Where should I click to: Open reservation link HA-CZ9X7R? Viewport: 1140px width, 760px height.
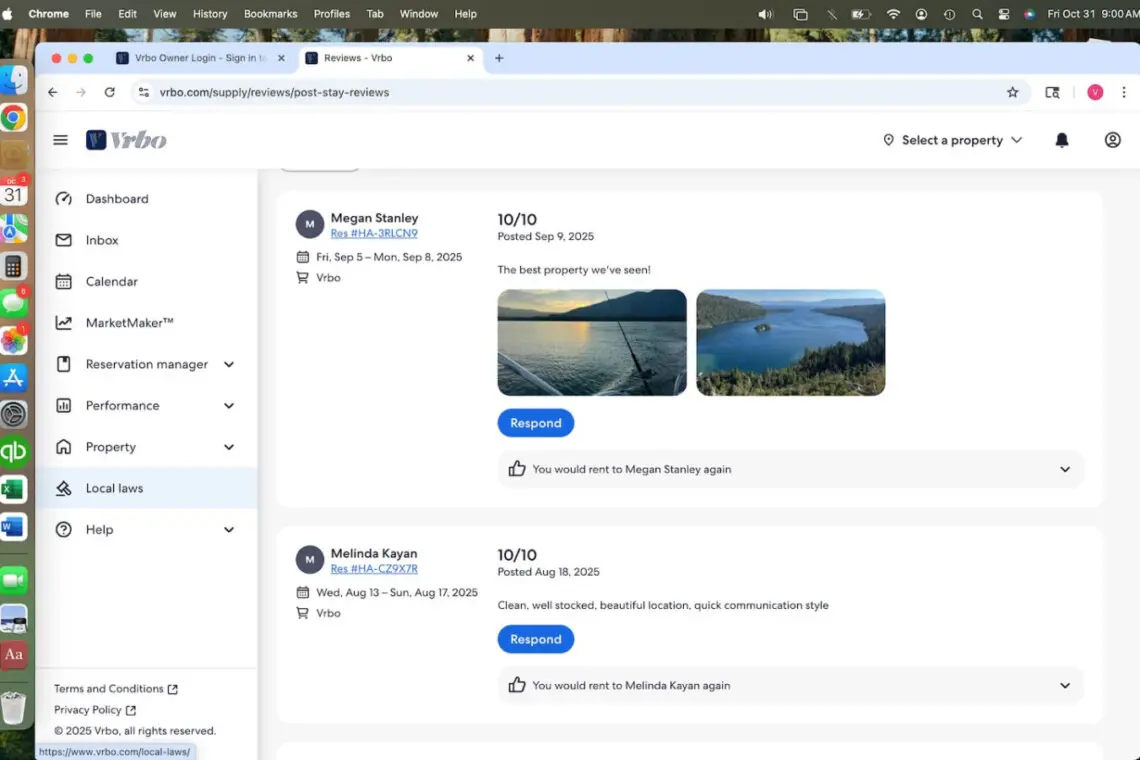pos(374,569)
